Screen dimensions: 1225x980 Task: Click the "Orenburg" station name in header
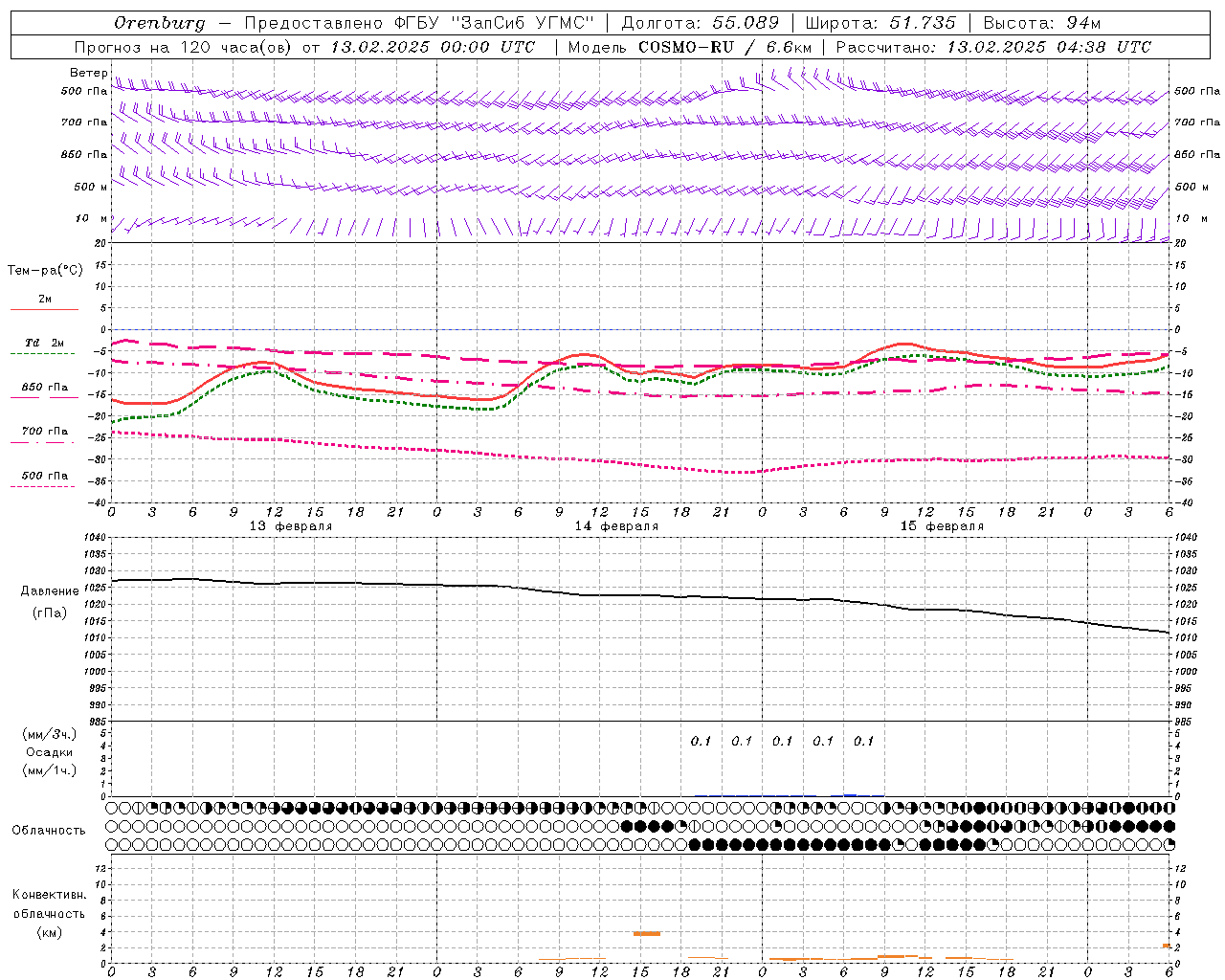point(159,23)
